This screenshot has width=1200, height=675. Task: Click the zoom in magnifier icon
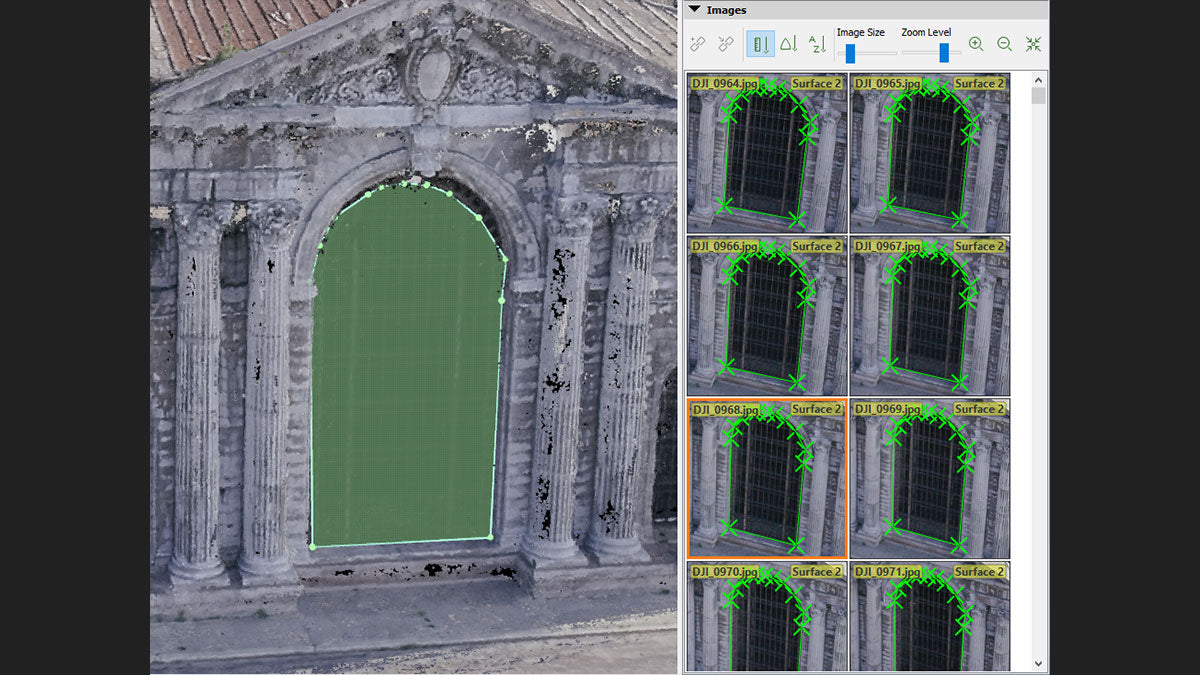976,44
